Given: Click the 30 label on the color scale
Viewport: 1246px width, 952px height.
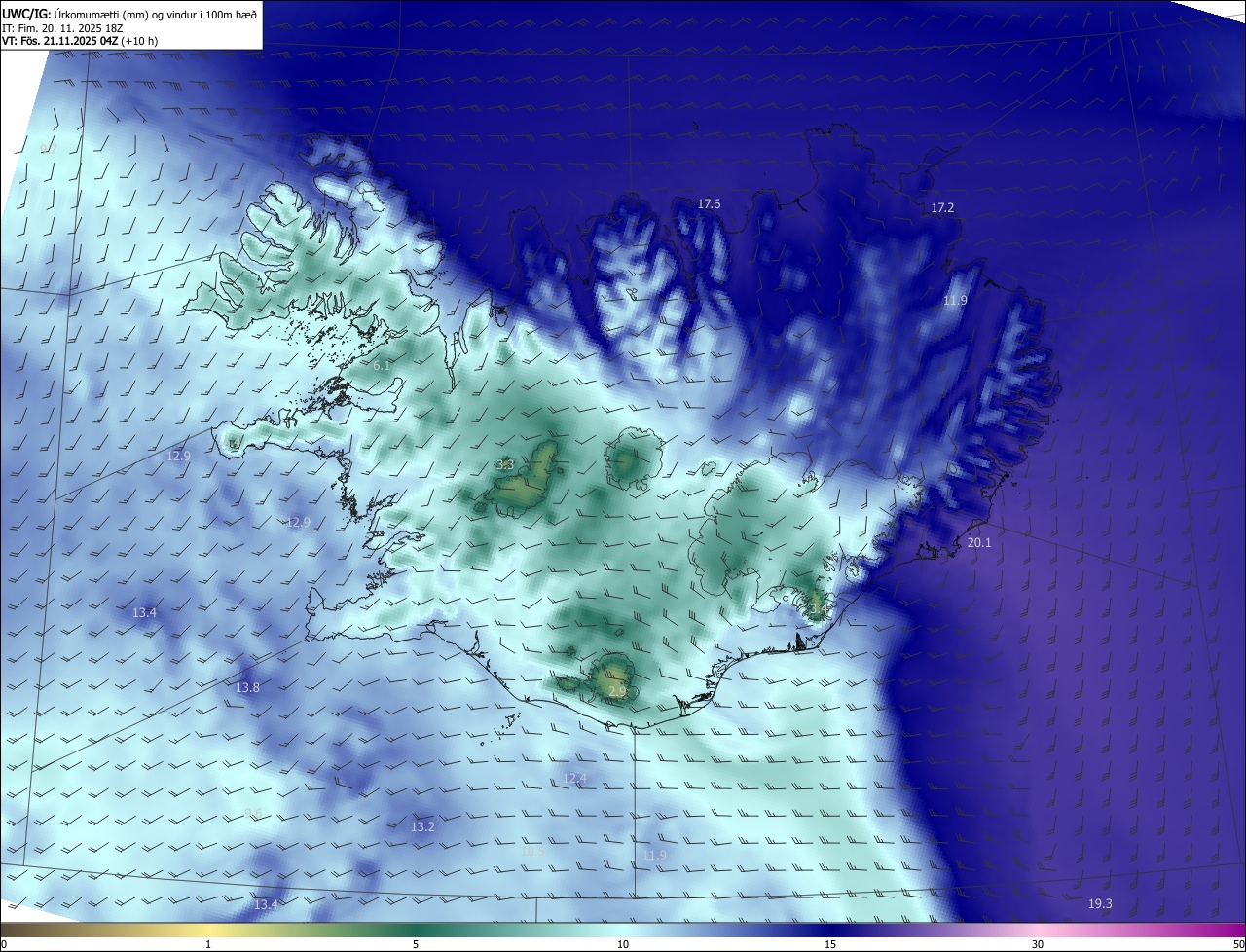Looking at the screenshot, I should coord(1038,945).
